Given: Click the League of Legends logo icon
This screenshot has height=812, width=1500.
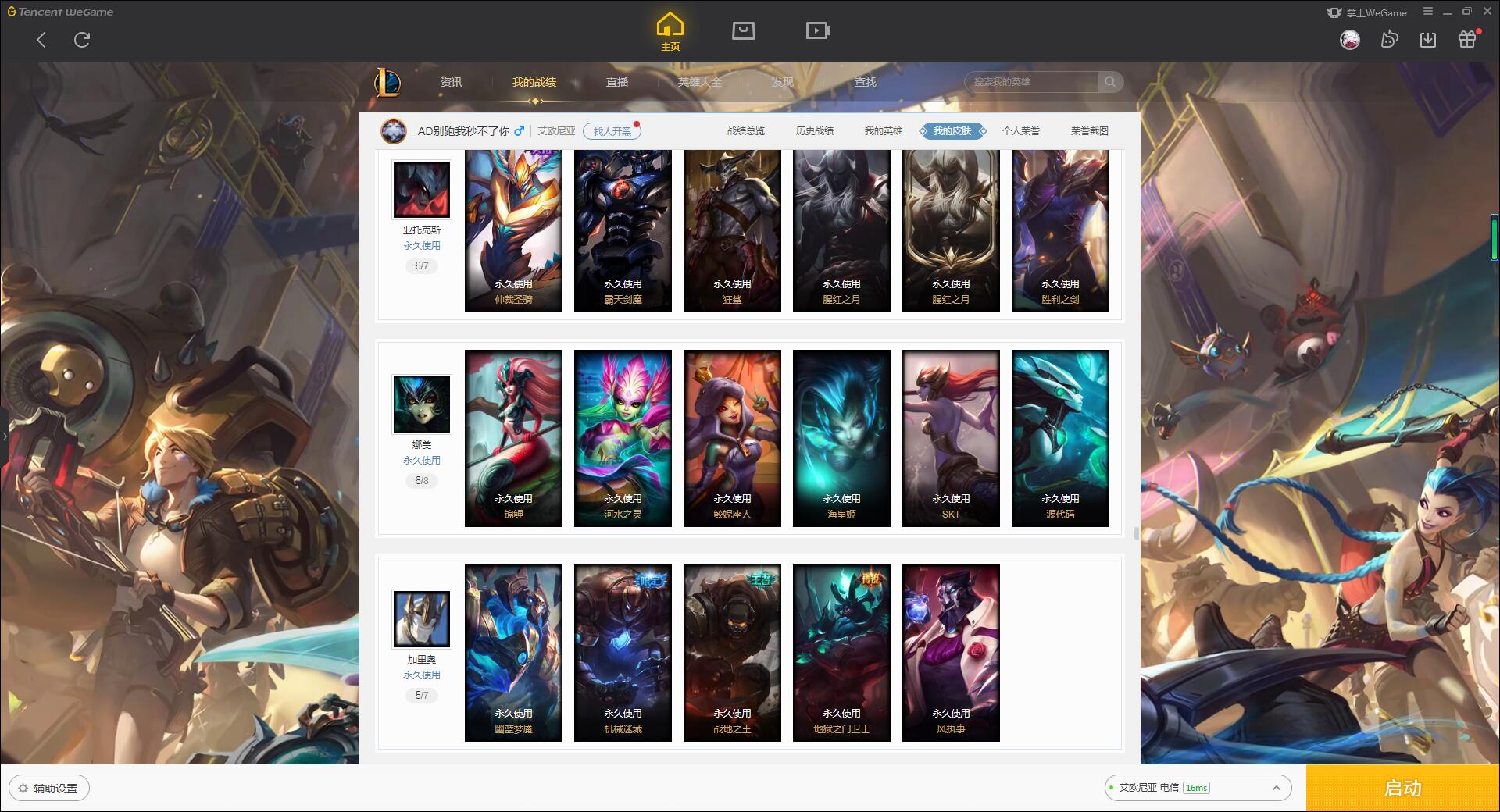Looking at the screenshot, I should (x=388, y=82).
